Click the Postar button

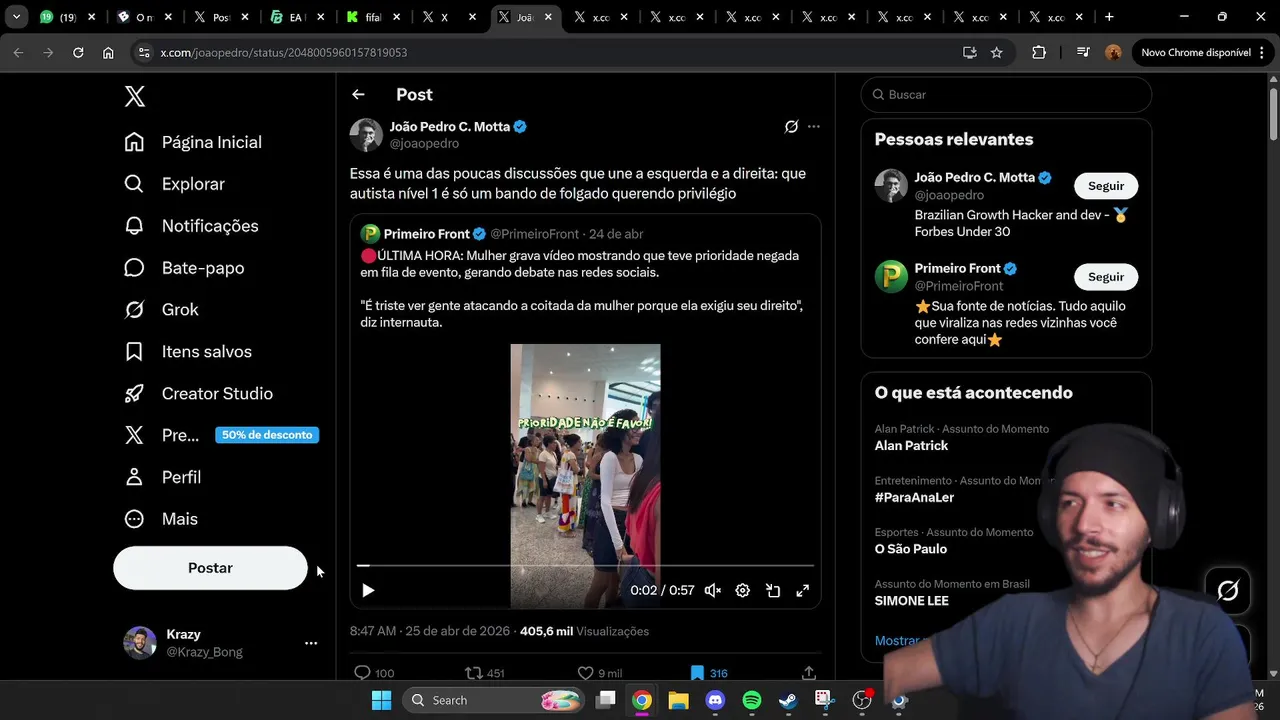(210, 568)
